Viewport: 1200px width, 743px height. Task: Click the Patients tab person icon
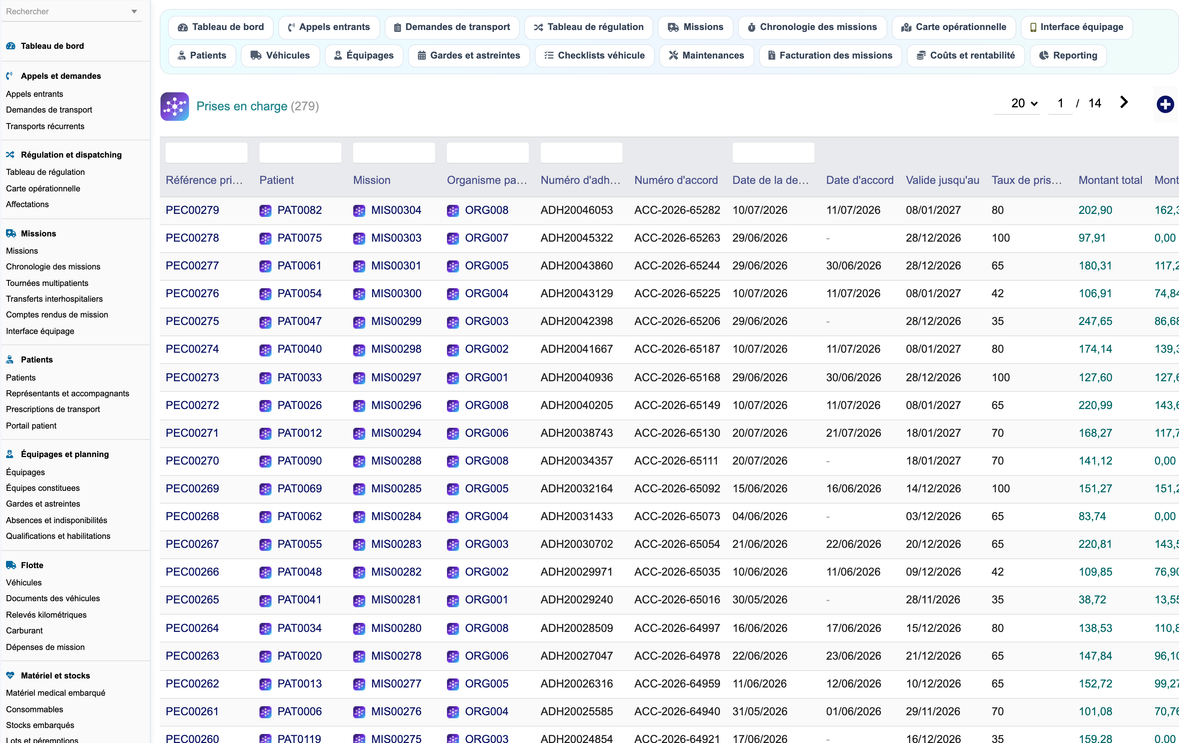click(181, 55)
